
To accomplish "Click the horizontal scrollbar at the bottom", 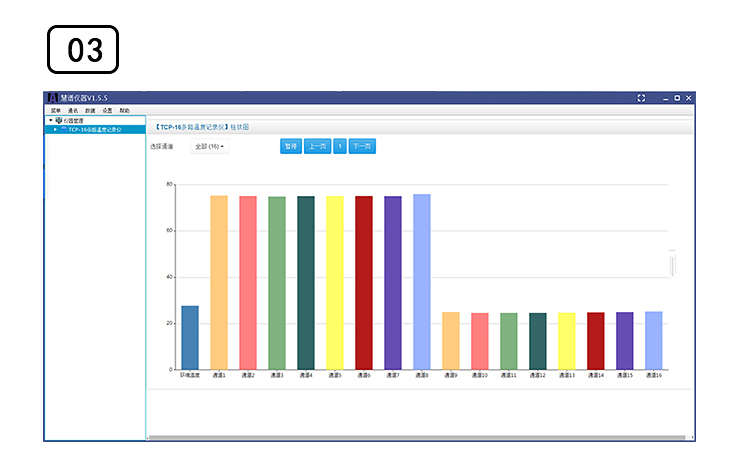I will tap(417, 437).
